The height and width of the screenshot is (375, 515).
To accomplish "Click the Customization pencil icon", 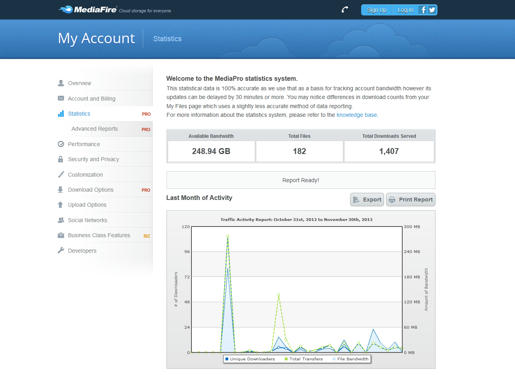I will point(61,174).
